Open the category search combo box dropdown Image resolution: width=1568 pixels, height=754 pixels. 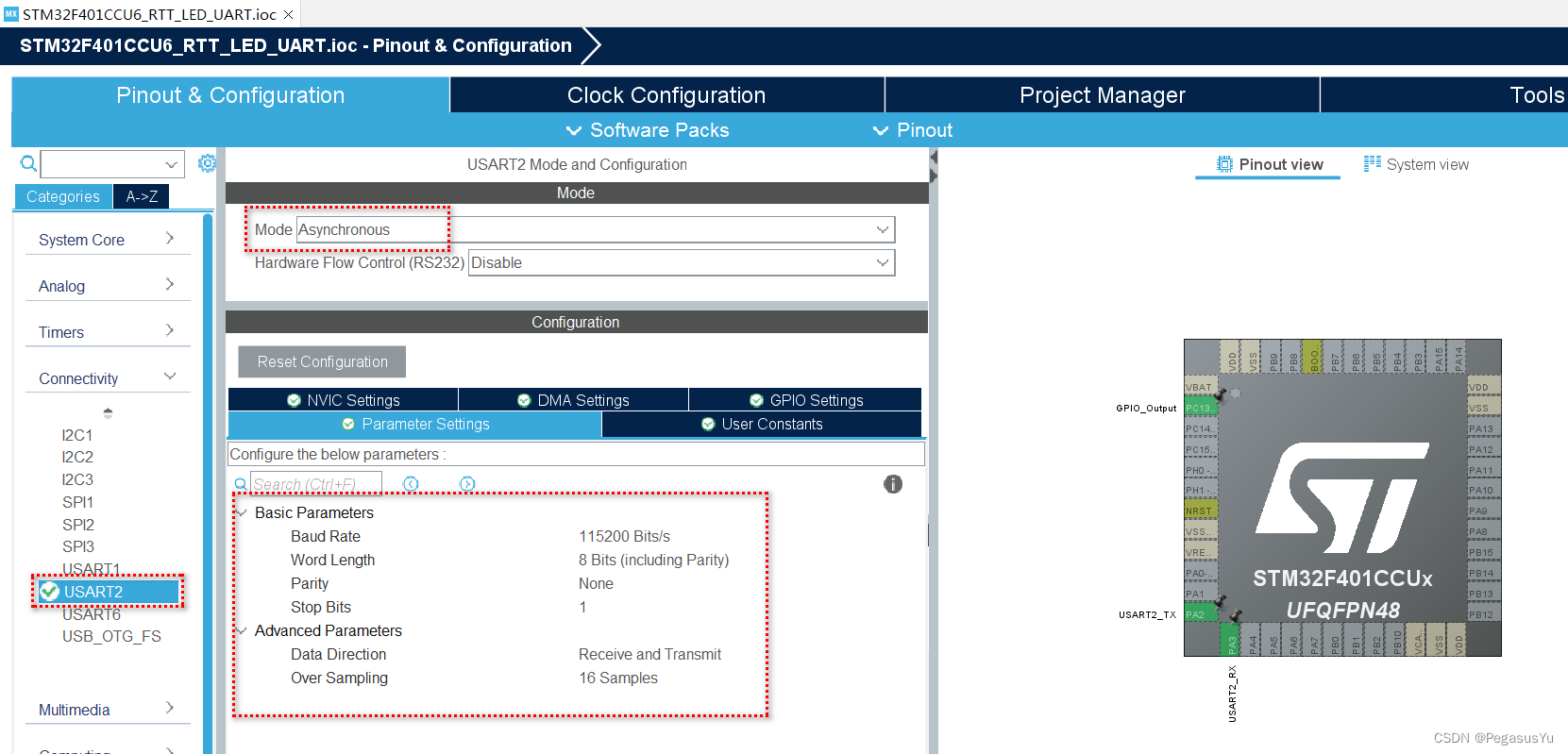(171, 164)
